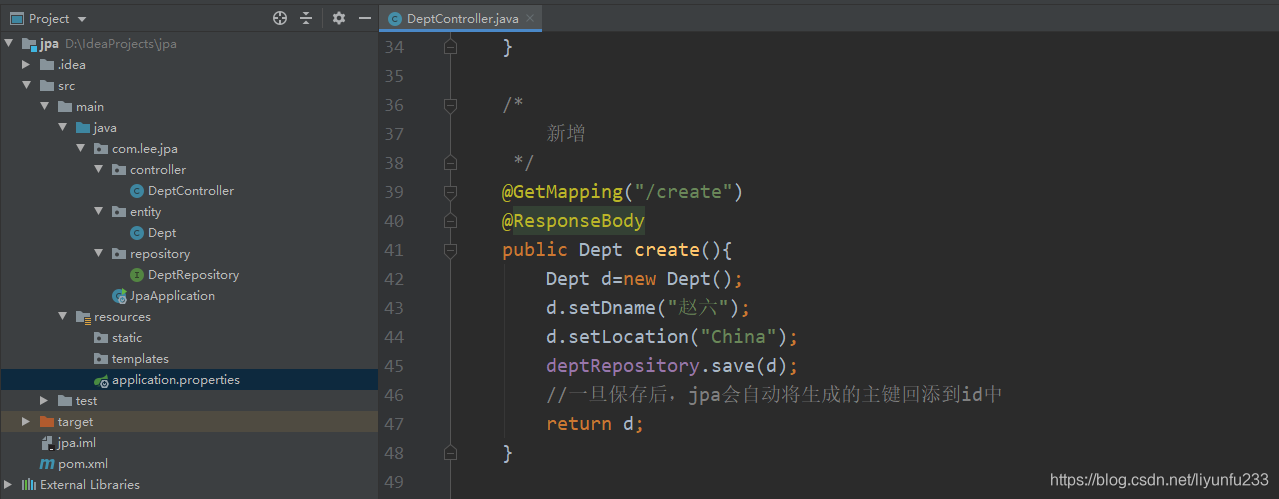Expand External Libraries node
Image resolution: width=1279 pixels, height=499 pixels.
pos(9,485)
